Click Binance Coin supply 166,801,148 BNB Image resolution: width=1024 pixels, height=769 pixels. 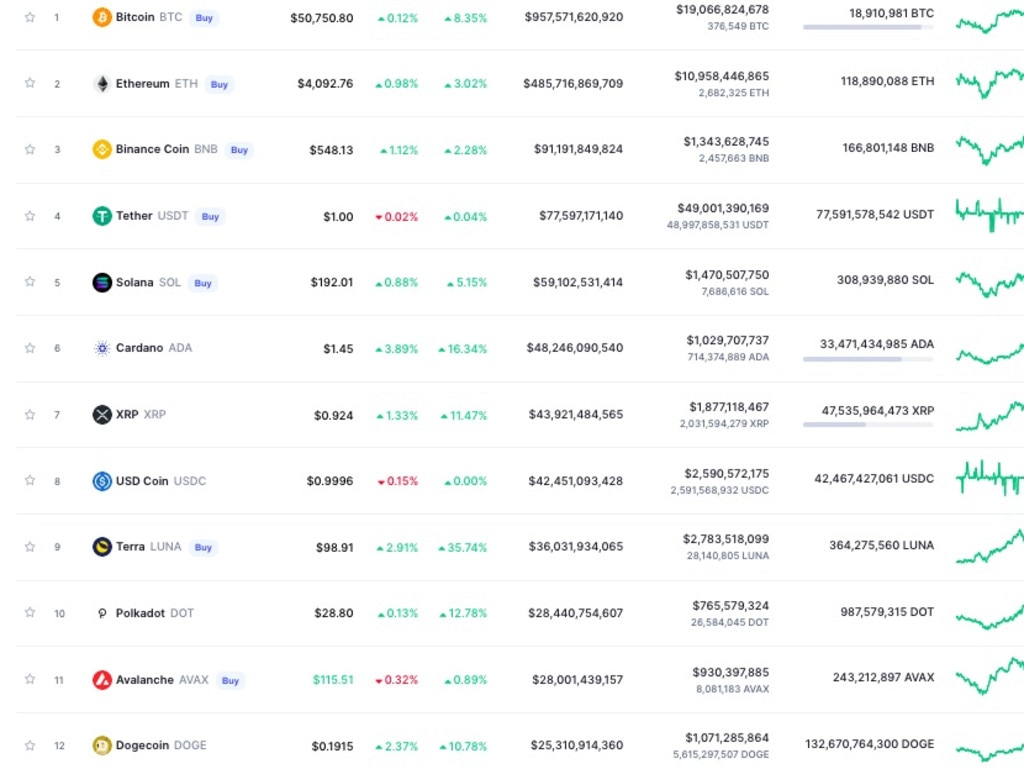click(888, 148)
